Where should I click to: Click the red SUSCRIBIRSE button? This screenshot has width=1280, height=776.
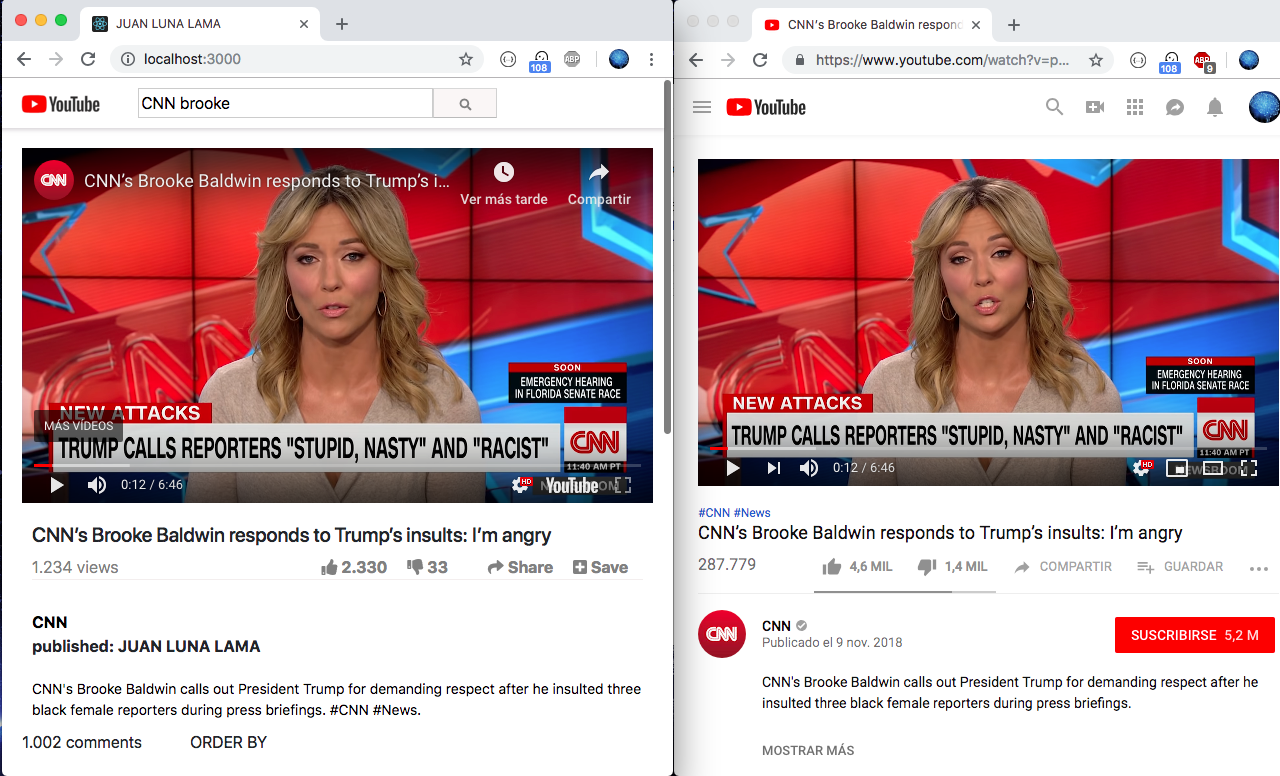[x=1195, y=635]
